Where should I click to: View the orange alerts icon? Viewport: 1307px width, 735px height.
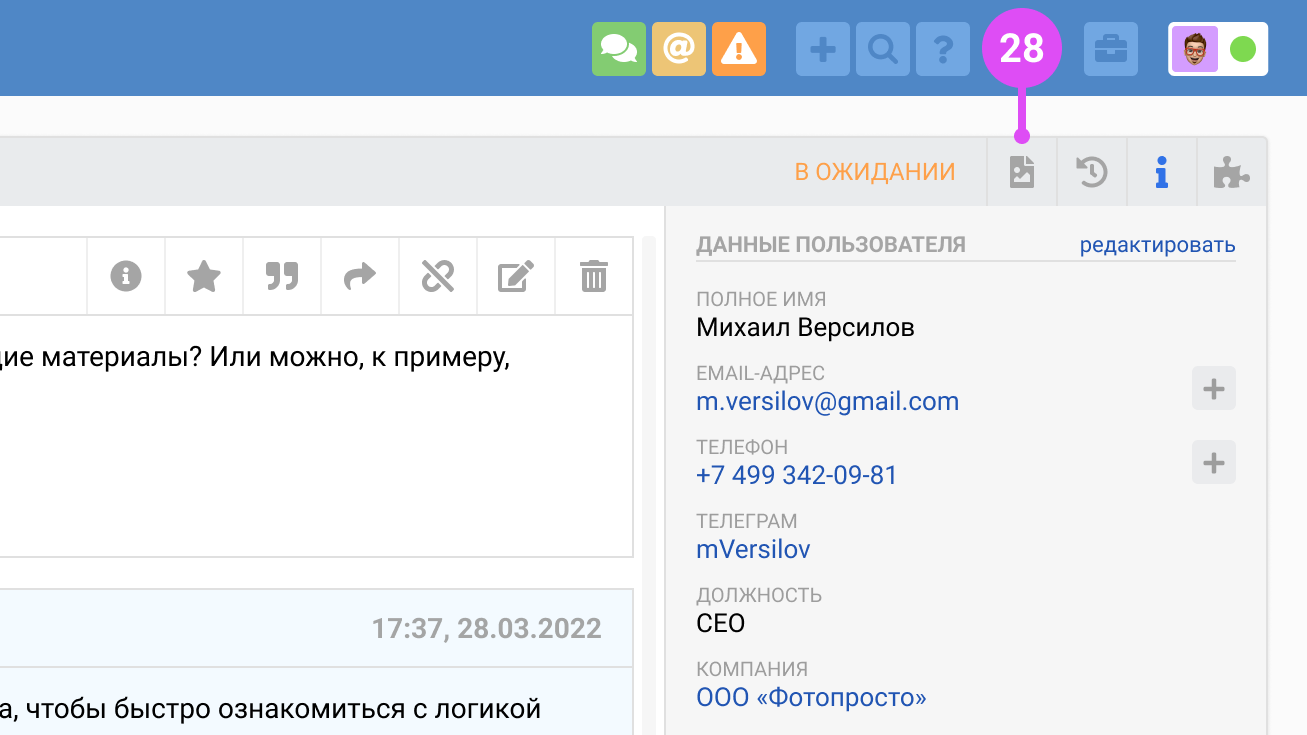point(739,48)
